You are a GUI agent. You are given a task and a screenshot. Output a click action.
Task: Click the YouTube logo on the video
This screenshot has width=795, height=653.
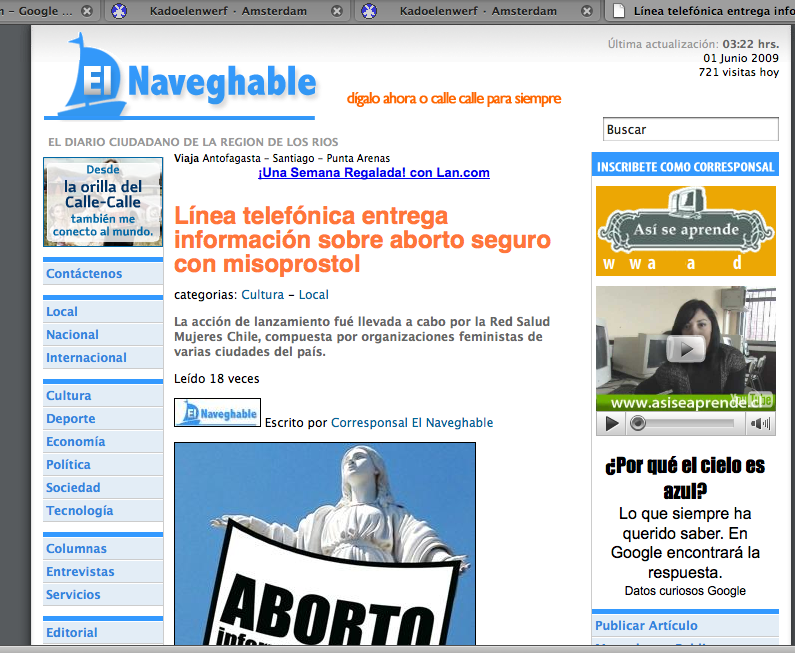(x=757, y=400)
